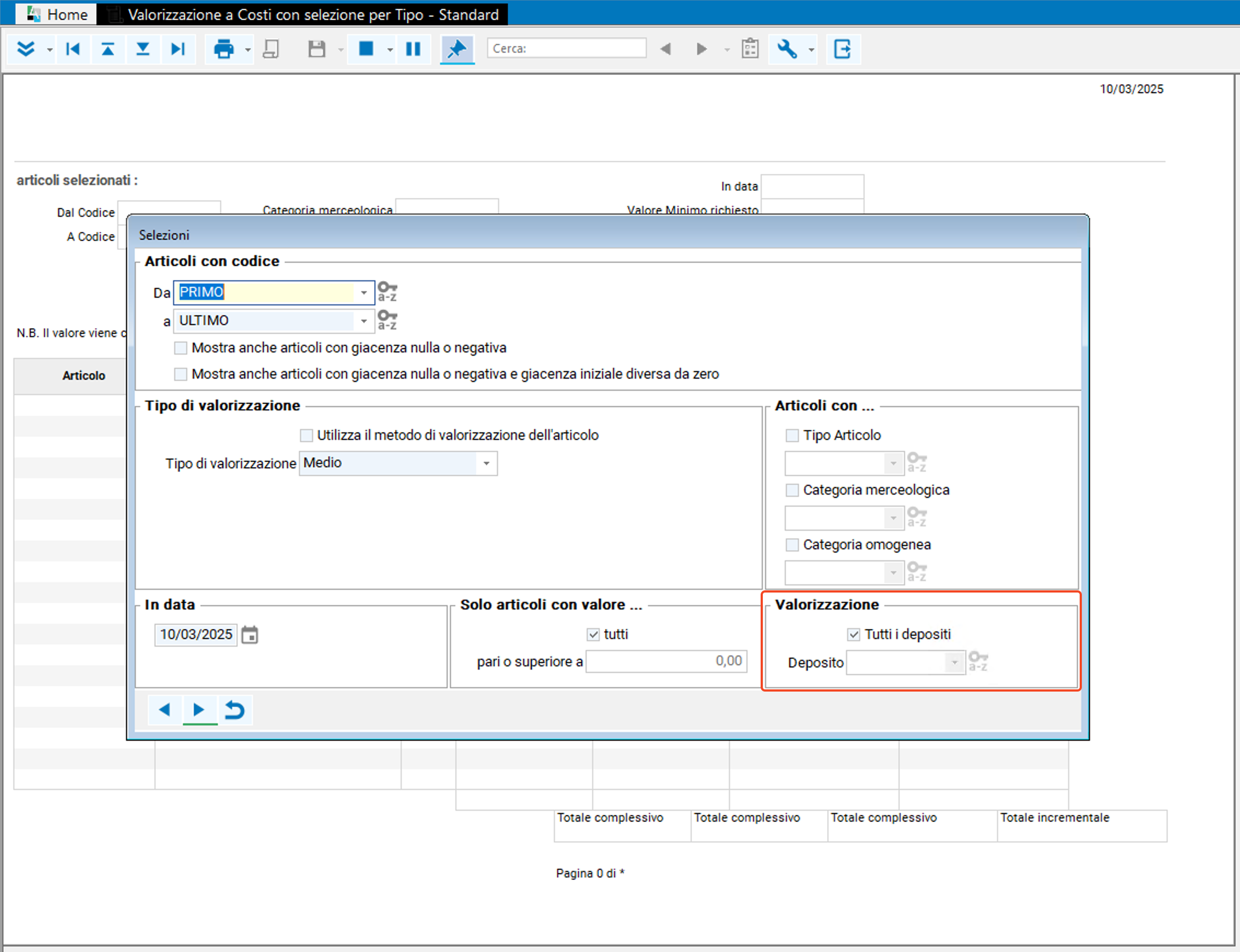Click next search result arrow

point(702,49)
